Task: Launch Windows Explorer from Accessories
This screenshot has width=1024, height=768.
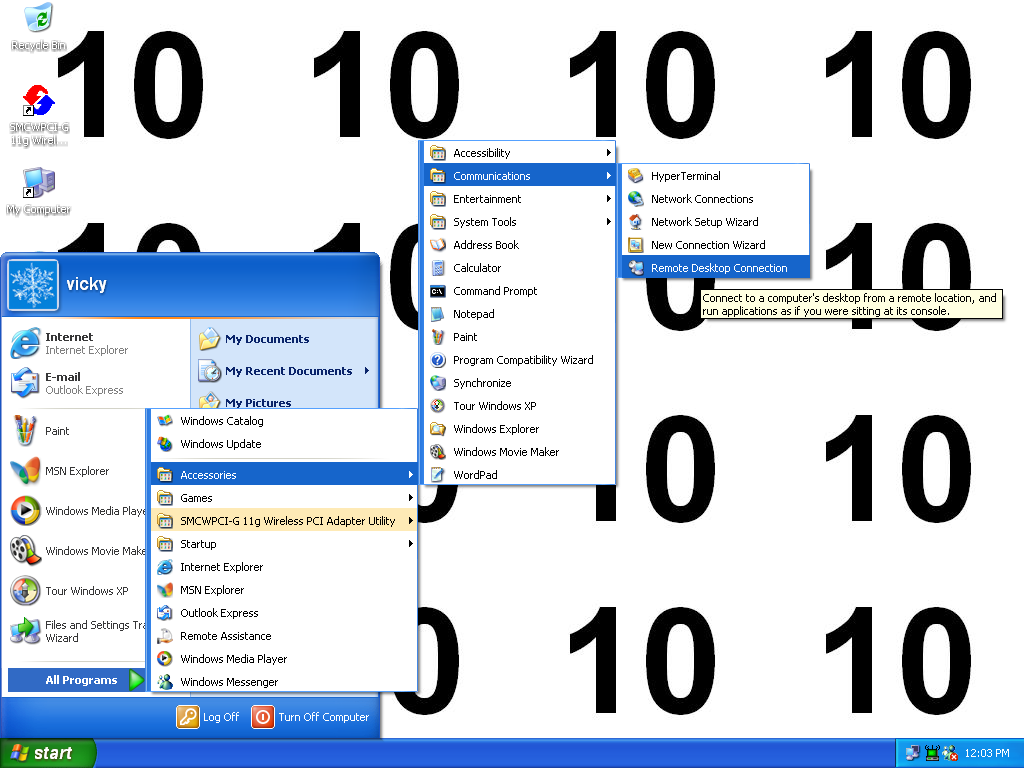Action: (520, 429)
